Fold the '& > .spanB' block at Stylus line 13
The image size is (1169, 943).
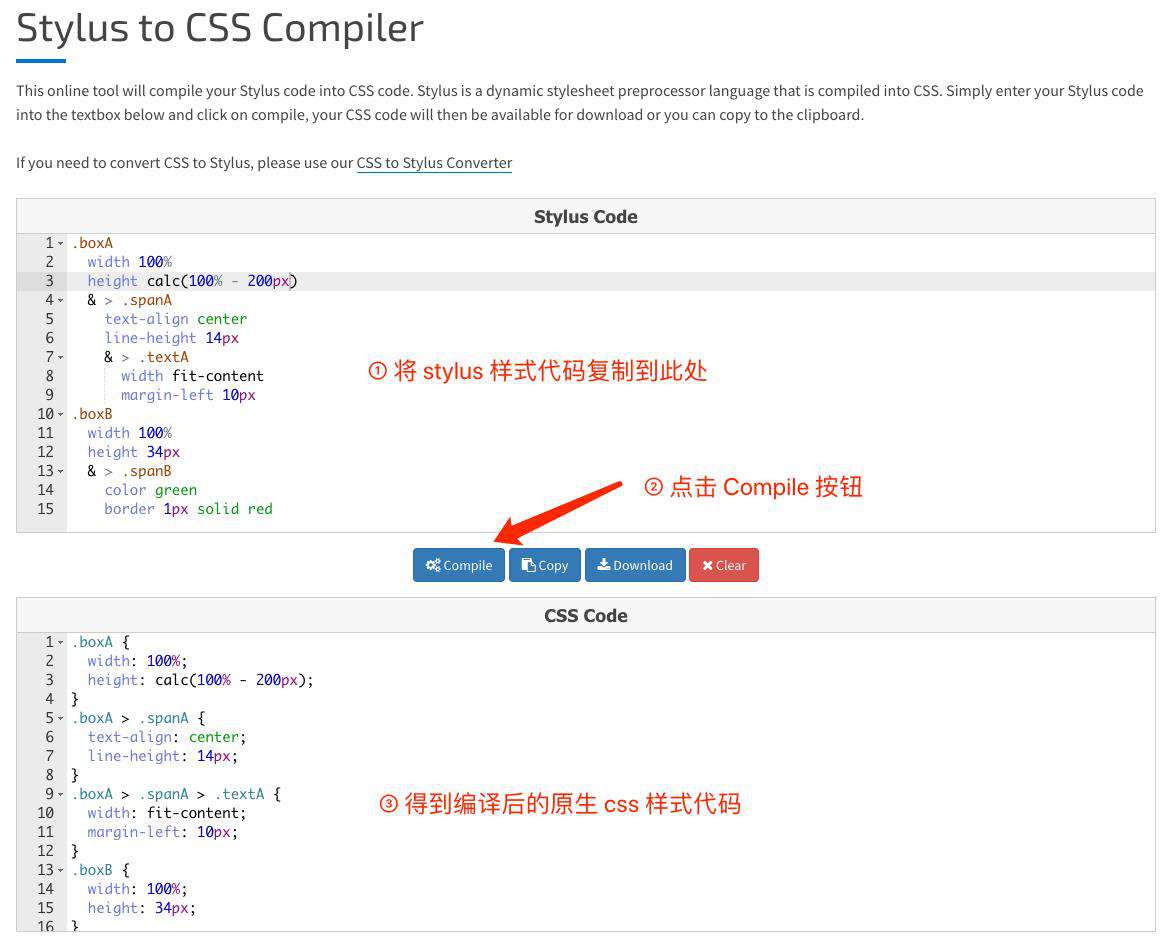point(60,471)
